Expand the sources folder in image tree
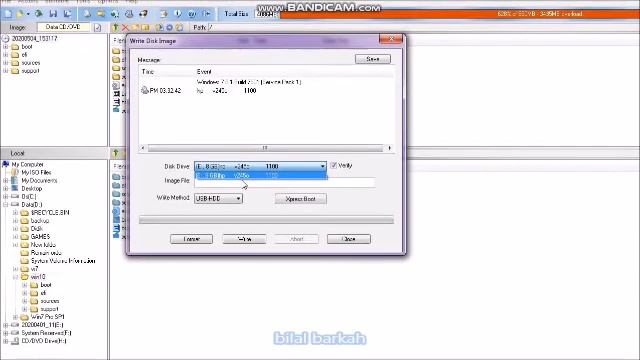 point(6,63)
